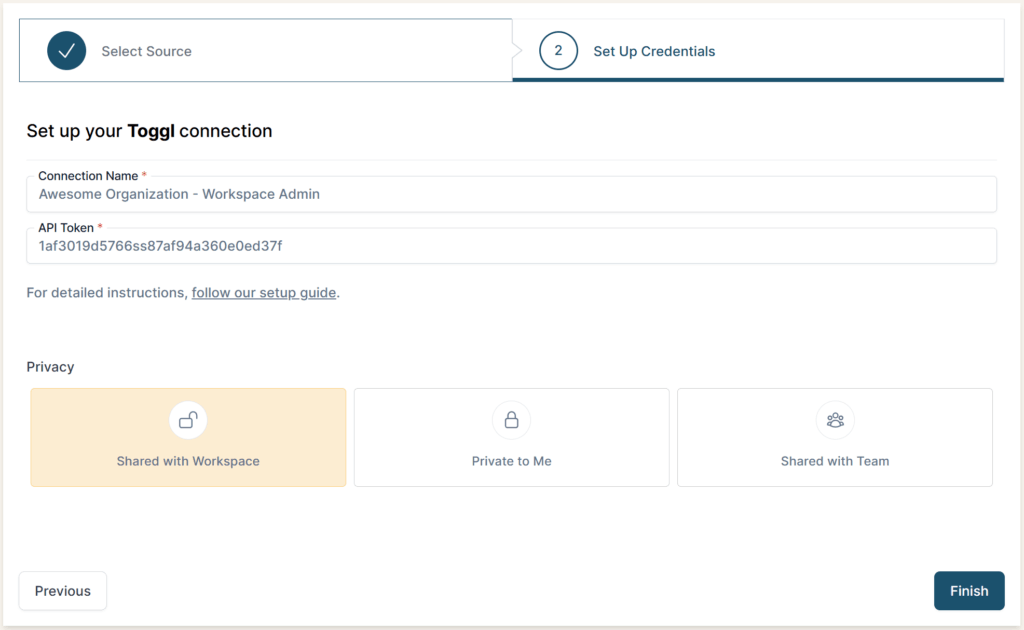1024x630 pixels.
Task: Focus the API Token input field
Action: coord(511,246)
